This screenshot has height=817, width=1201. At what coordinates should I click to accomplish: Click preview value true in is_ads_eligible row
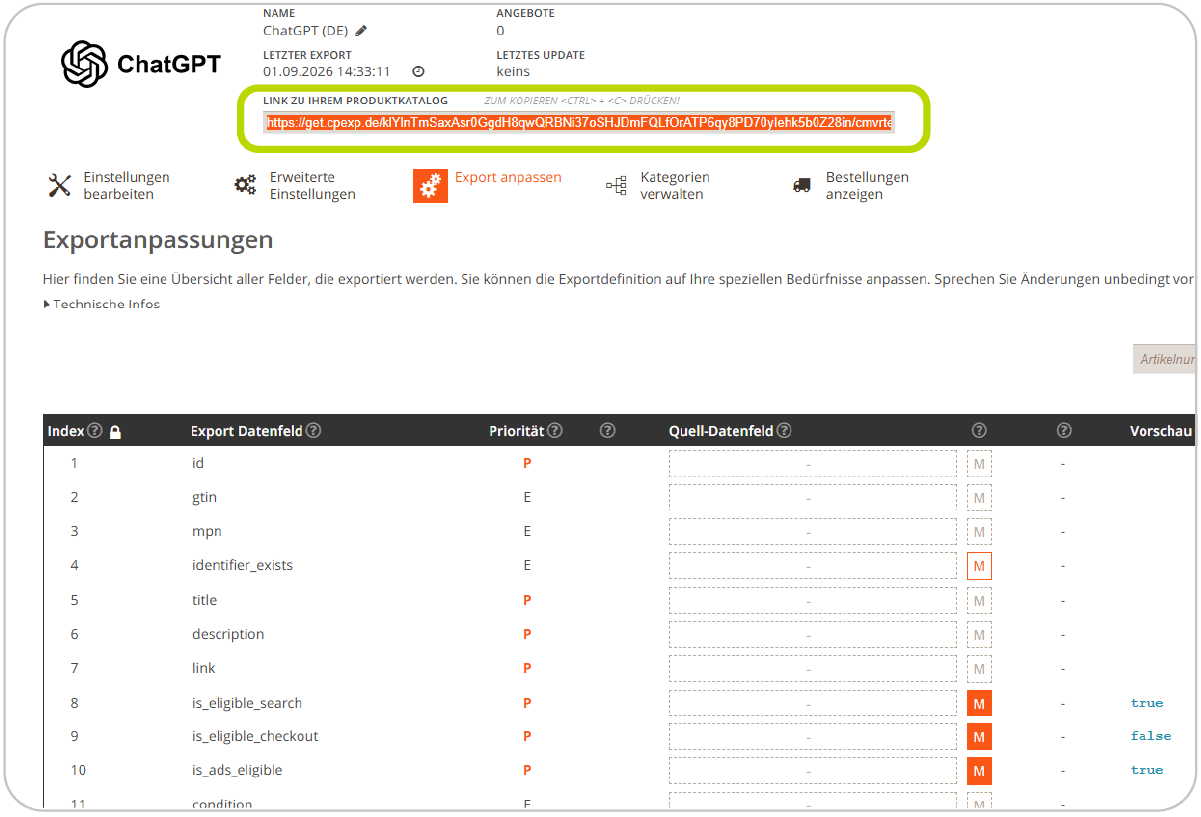1147,770
